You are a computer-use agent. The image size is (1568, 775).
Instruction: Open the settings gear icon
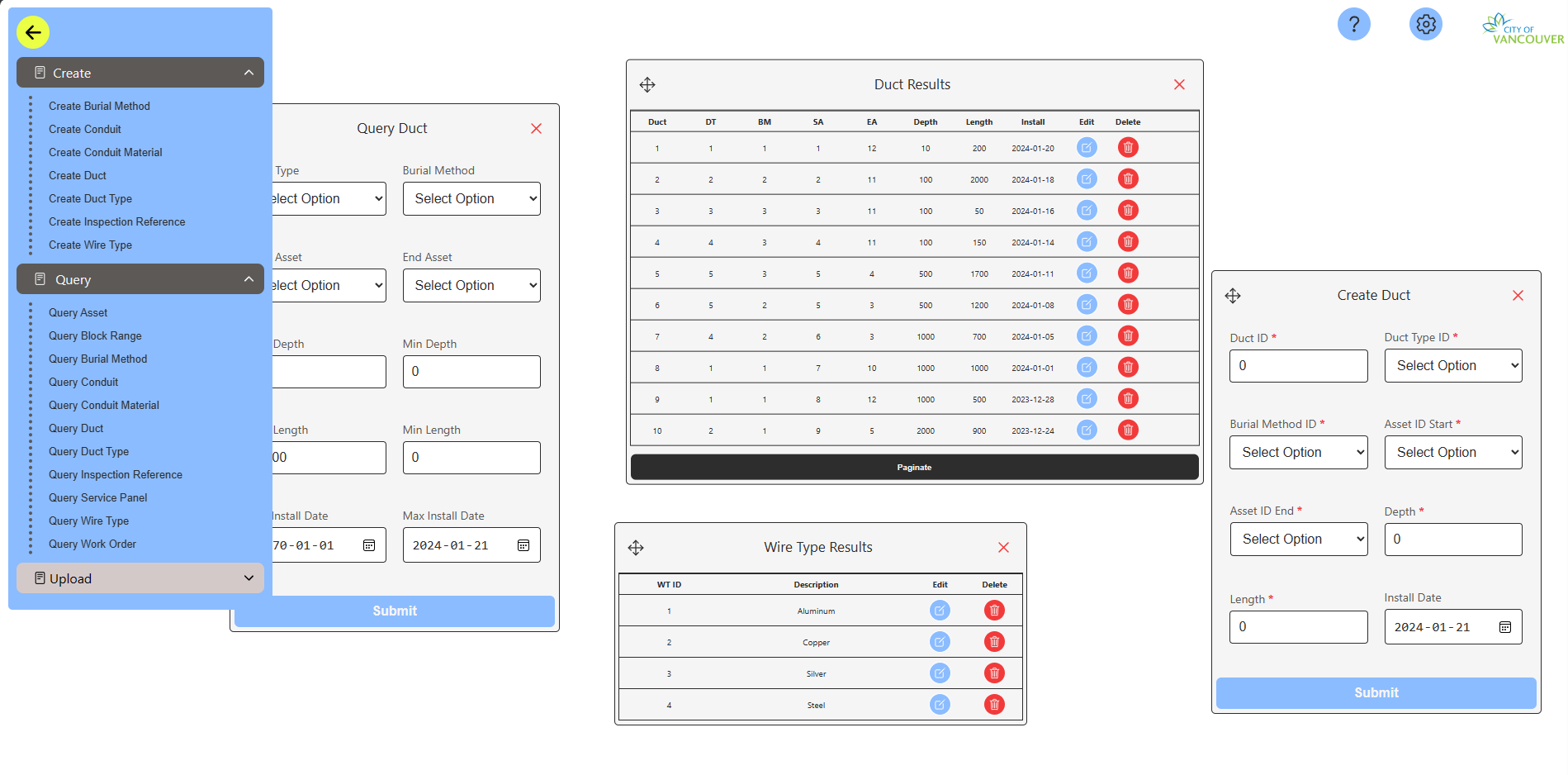pyautogui.click(x=1425, y=24)
